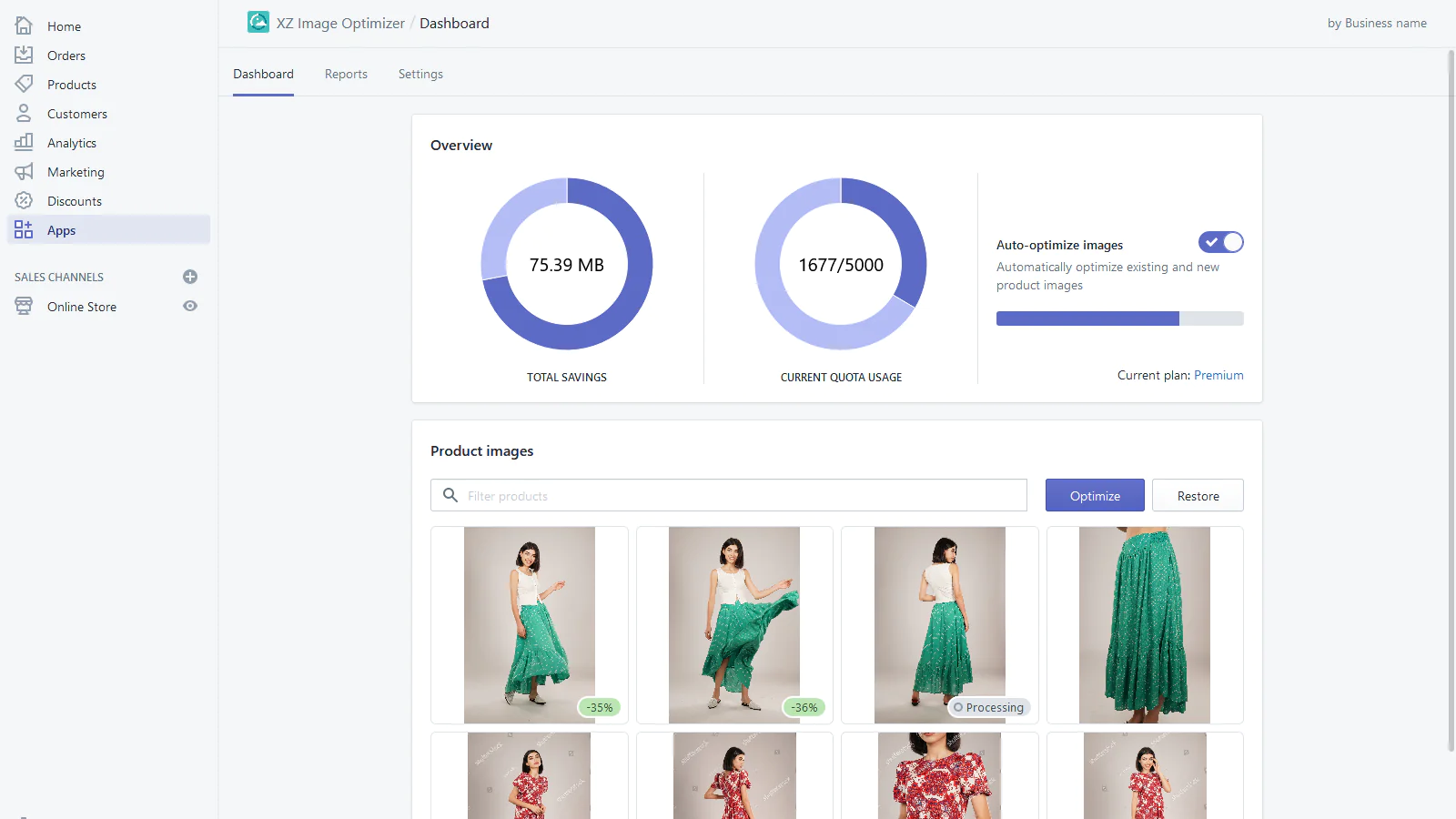Follow the Premium plan link
This screenshot has height=819, width=1456.
coord(1218,375)
